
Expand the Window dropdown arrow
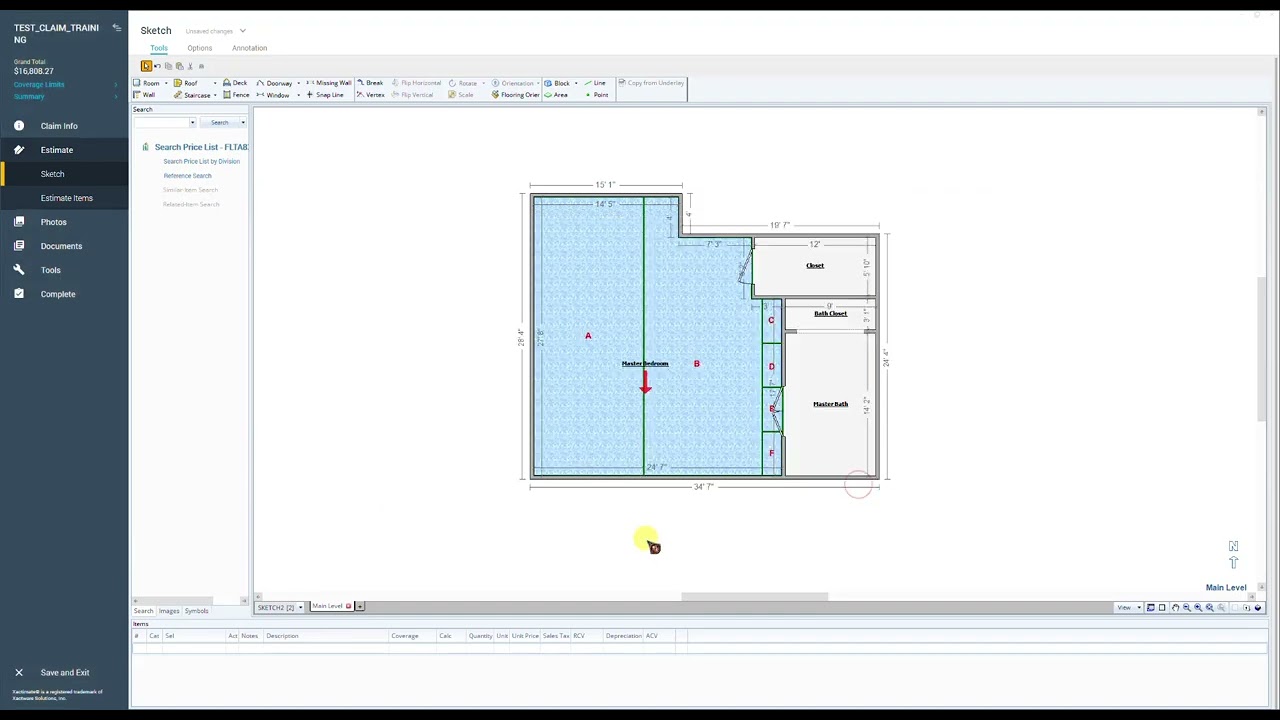(298, 95)
